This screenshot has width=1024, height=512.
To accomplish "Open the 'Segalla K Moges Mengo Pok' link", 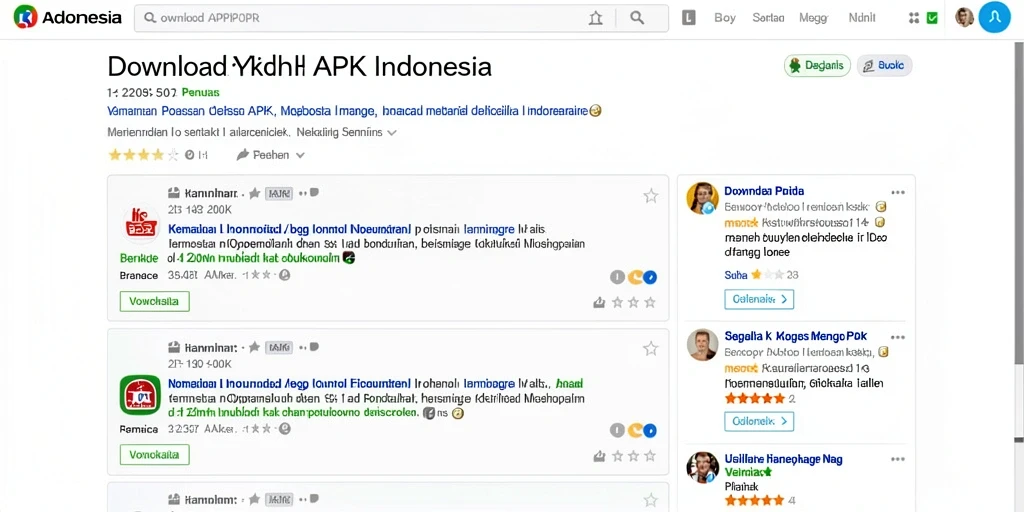I will (795, 336).
